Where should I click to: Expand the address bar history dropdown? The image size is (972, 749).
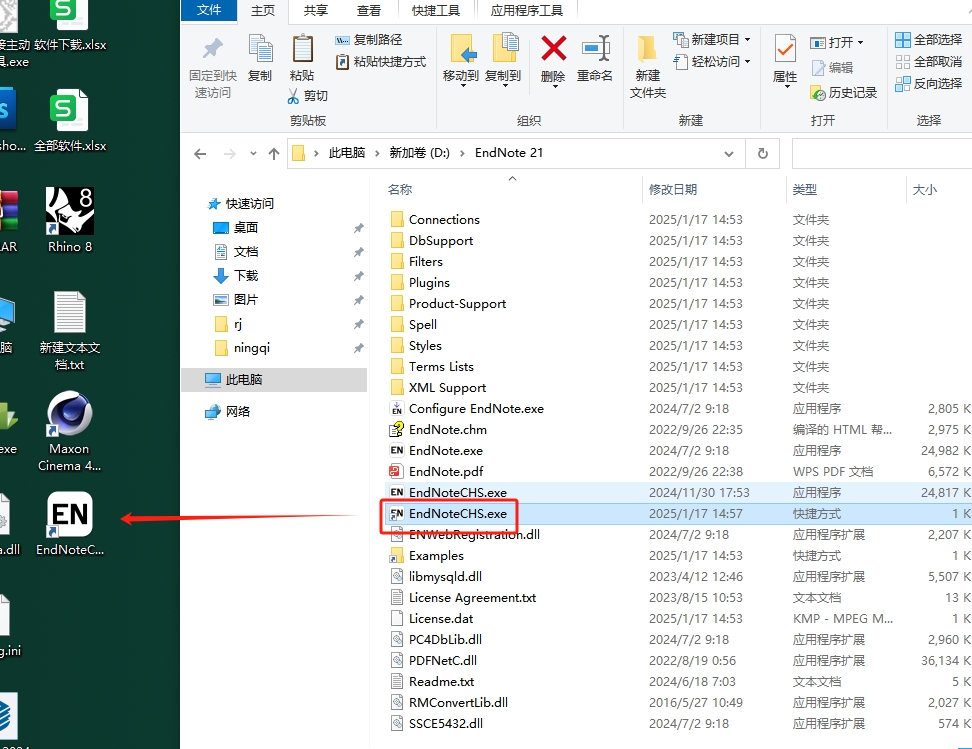click(x=729, y=154)
